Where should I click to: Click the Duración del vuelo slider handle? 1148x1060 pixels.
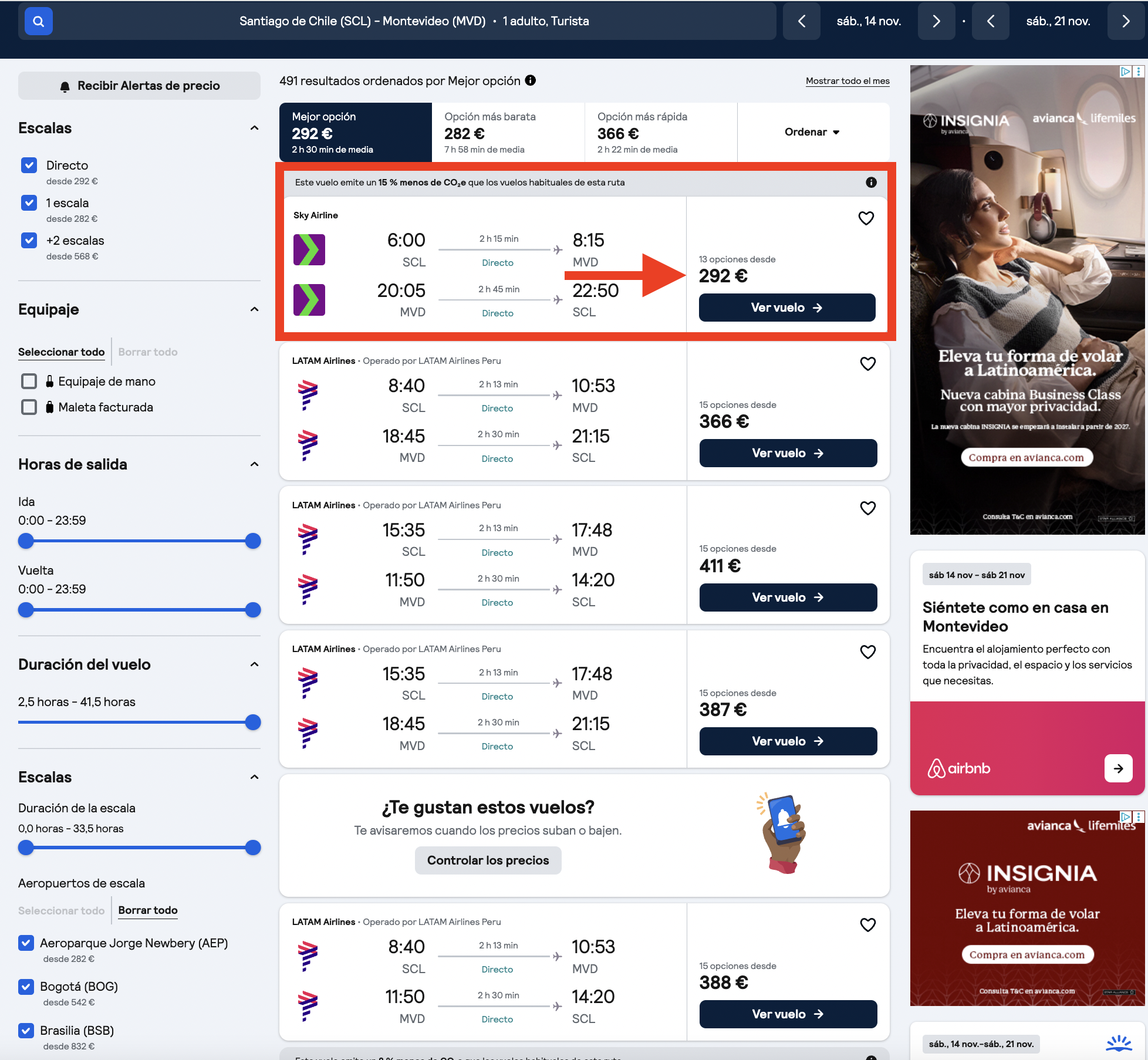pos(253,723)
